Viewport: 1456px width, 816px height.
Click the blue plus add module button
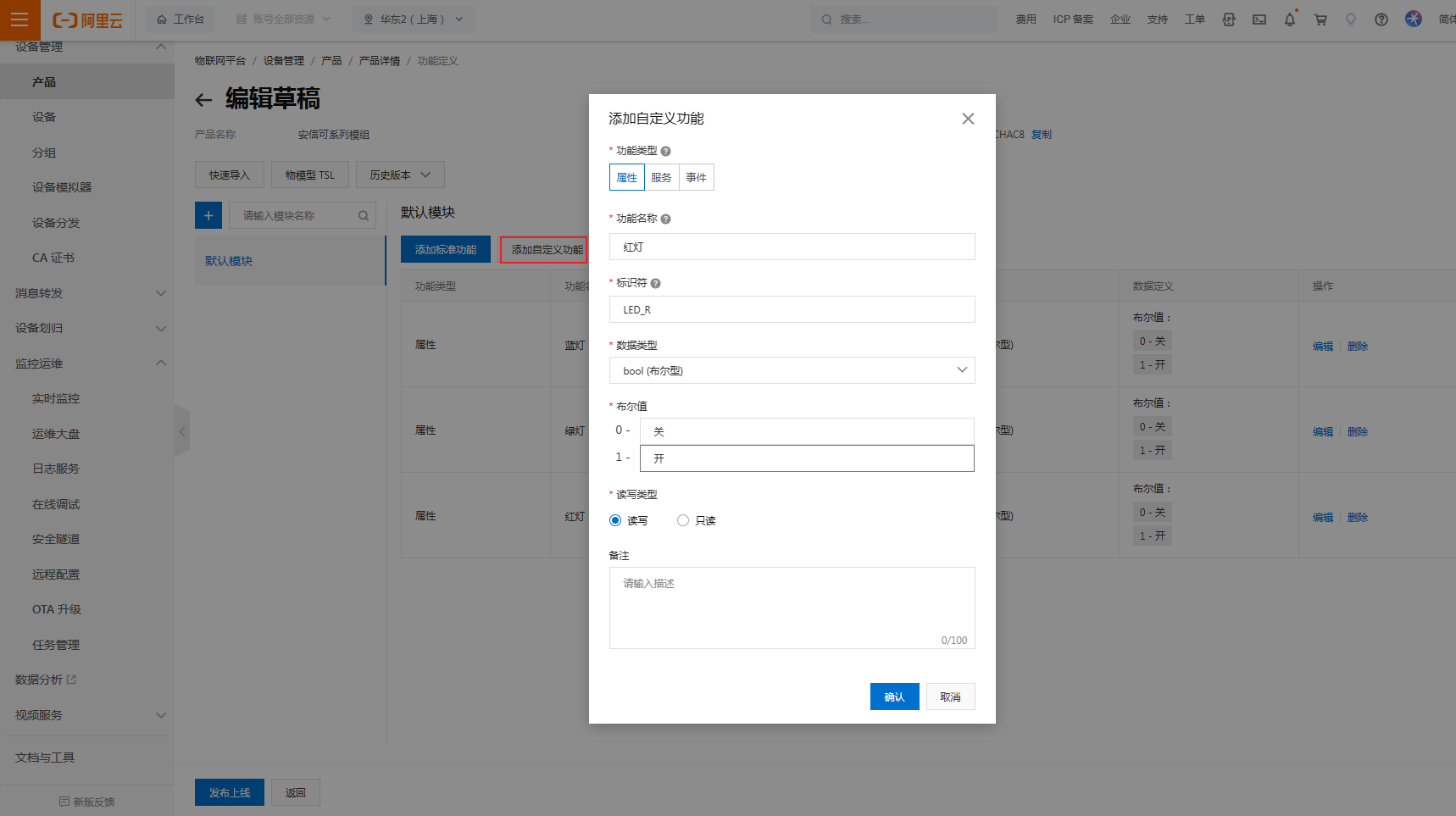208,215
